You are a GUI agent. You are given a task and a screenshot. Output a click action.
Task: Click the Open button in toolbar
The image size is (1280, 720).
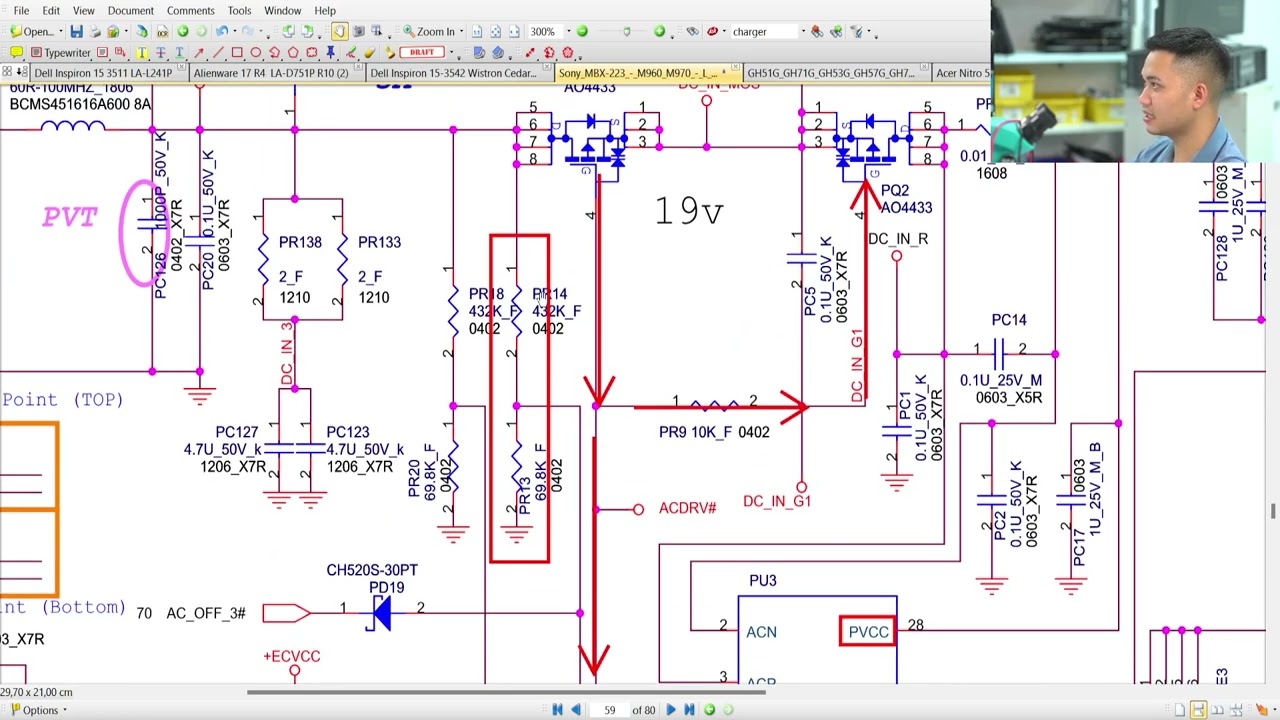32,32
